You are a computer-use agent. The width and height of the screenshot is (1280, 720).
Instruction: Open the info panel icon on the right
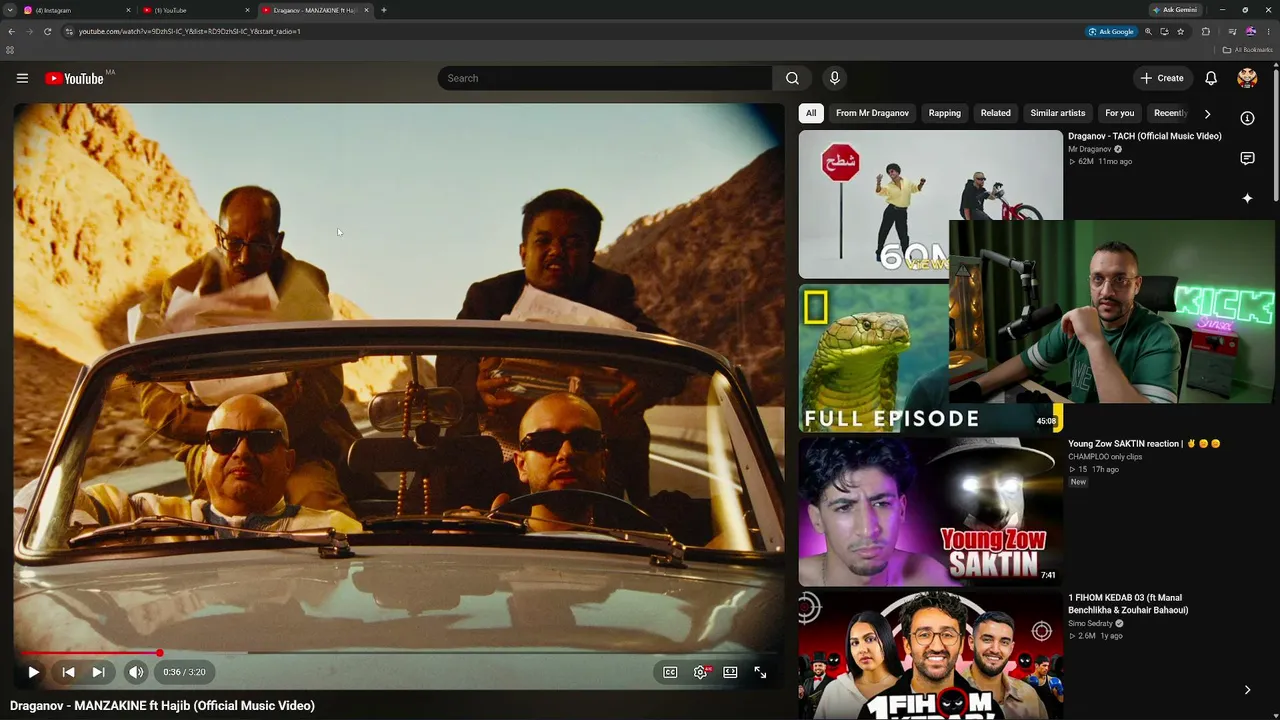tap(1247, 118)
